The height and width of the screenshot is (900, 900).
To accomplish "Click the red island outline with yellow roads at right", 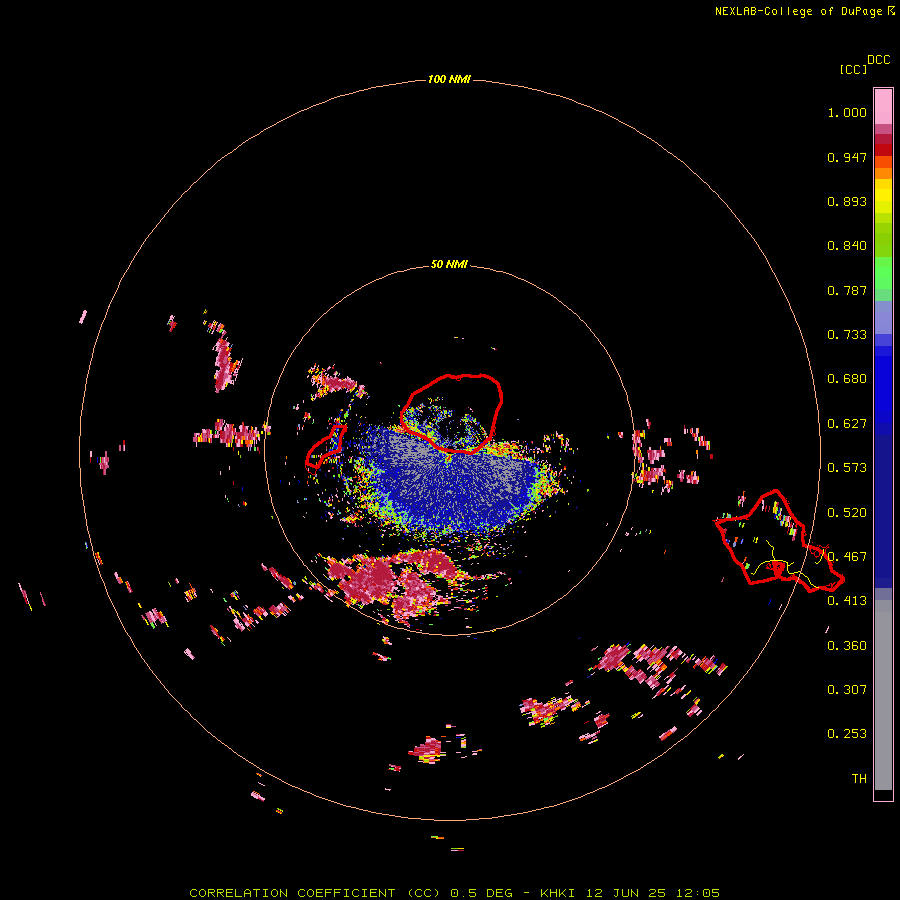I will tap(778, 541).
